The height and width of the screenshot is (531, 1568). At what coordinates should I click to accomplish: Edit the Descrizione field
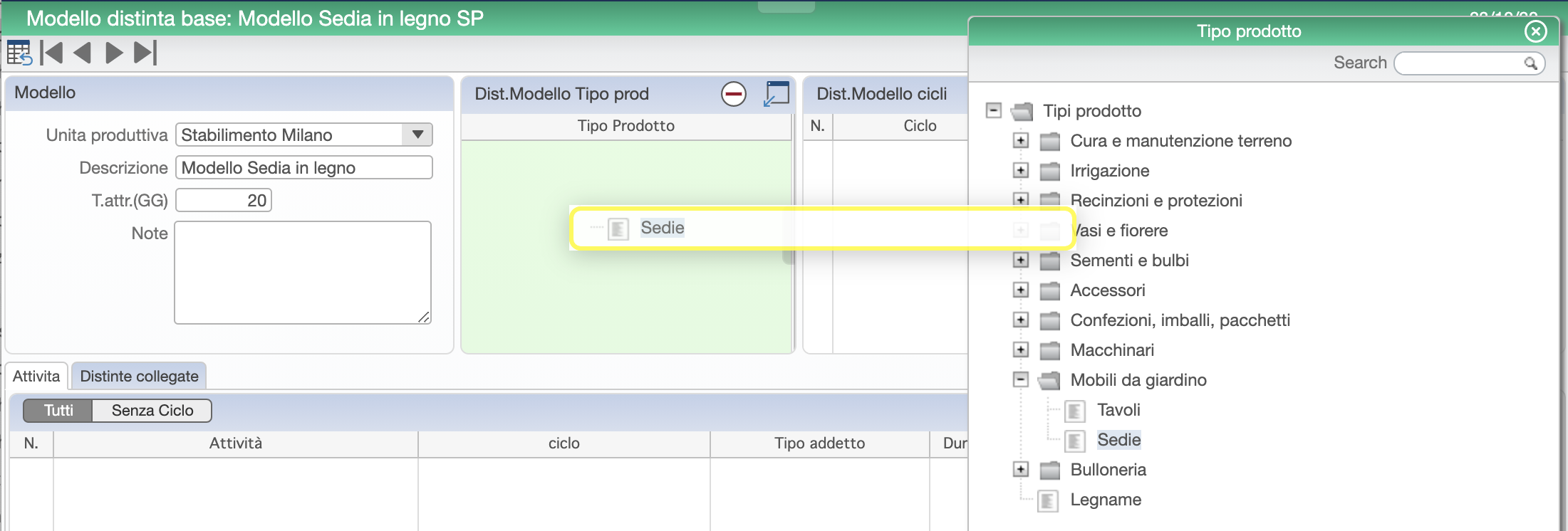304,167
